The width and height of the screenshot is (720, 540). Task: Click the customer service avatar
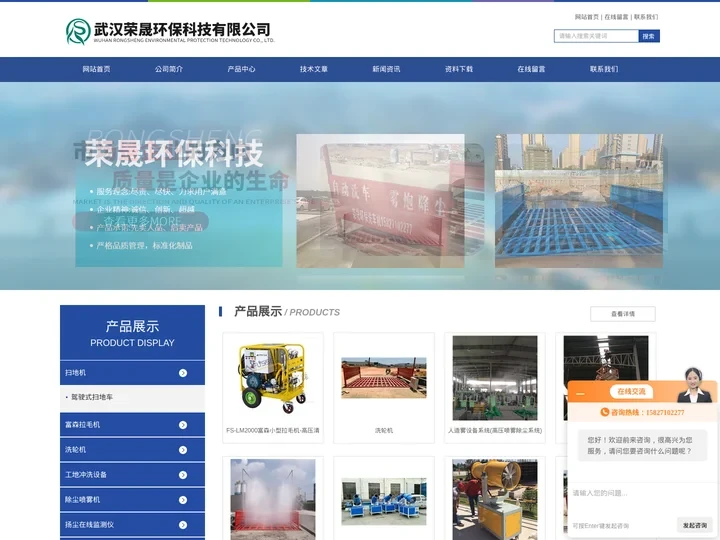tap(694, 386)
